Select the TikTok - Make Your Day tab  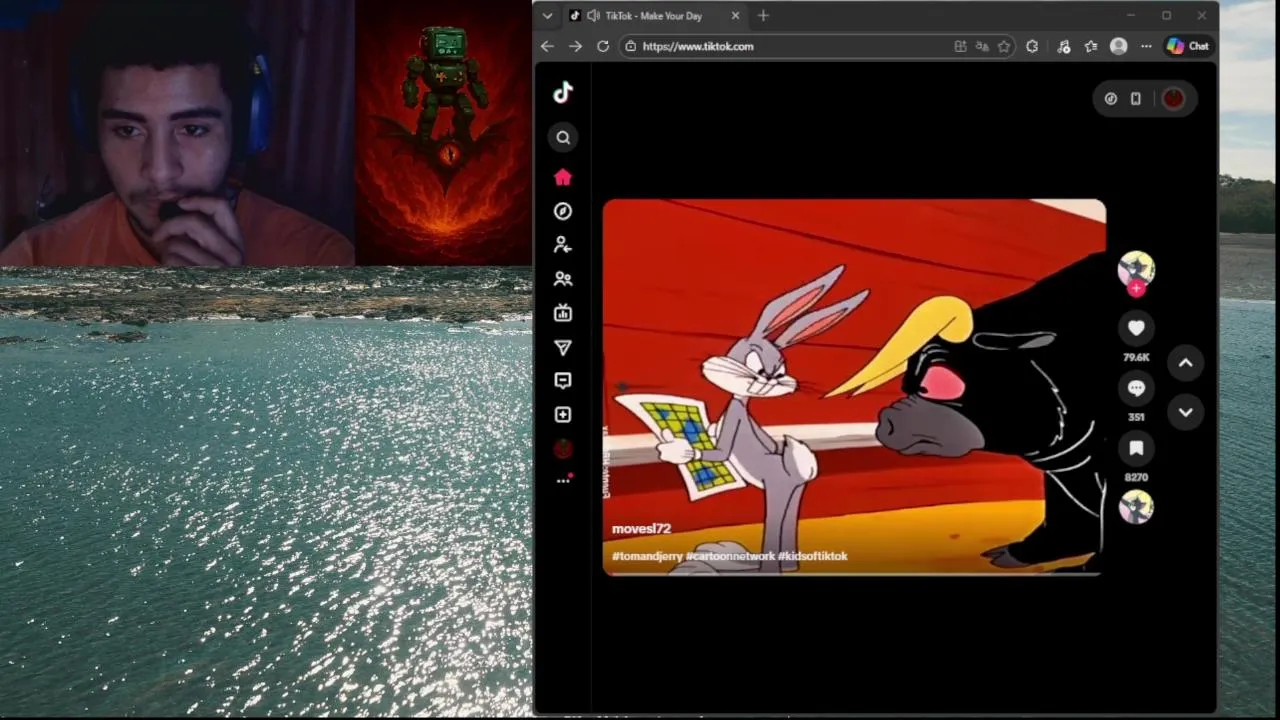(655, 16)
